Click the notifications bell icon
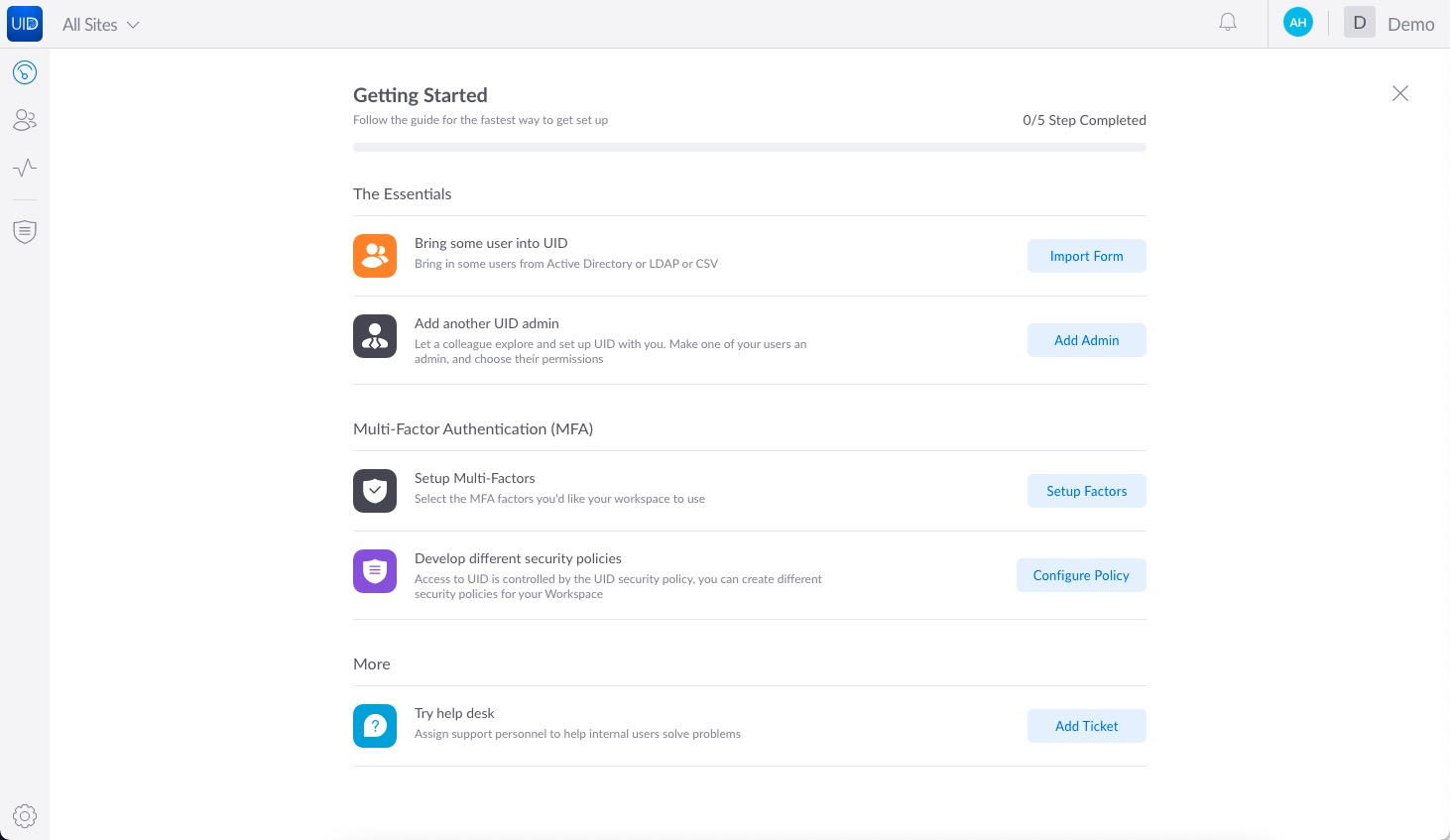The width and height of the screenshot is (1450, 840). point(1228,22)
